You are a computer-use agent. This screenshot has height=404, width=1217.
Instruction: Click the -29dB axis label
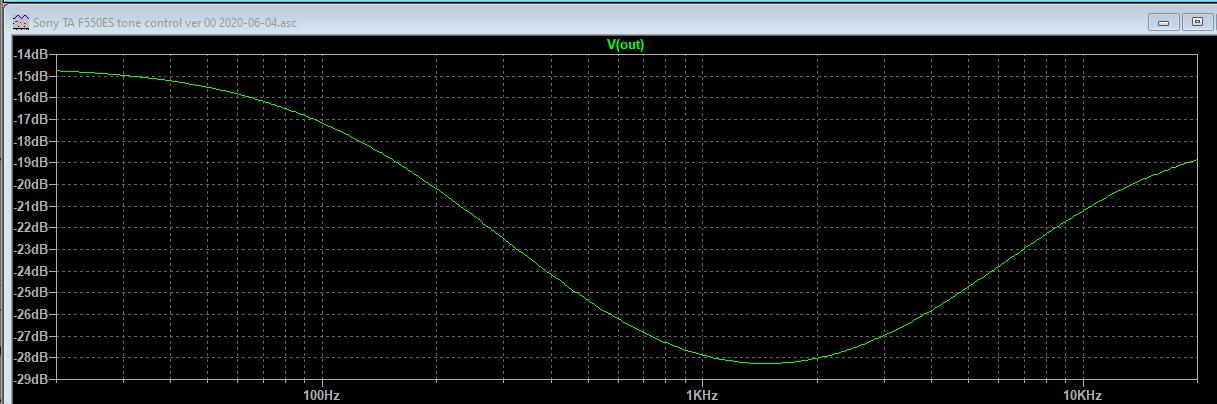pyautogui.click(x=31, y=379)
